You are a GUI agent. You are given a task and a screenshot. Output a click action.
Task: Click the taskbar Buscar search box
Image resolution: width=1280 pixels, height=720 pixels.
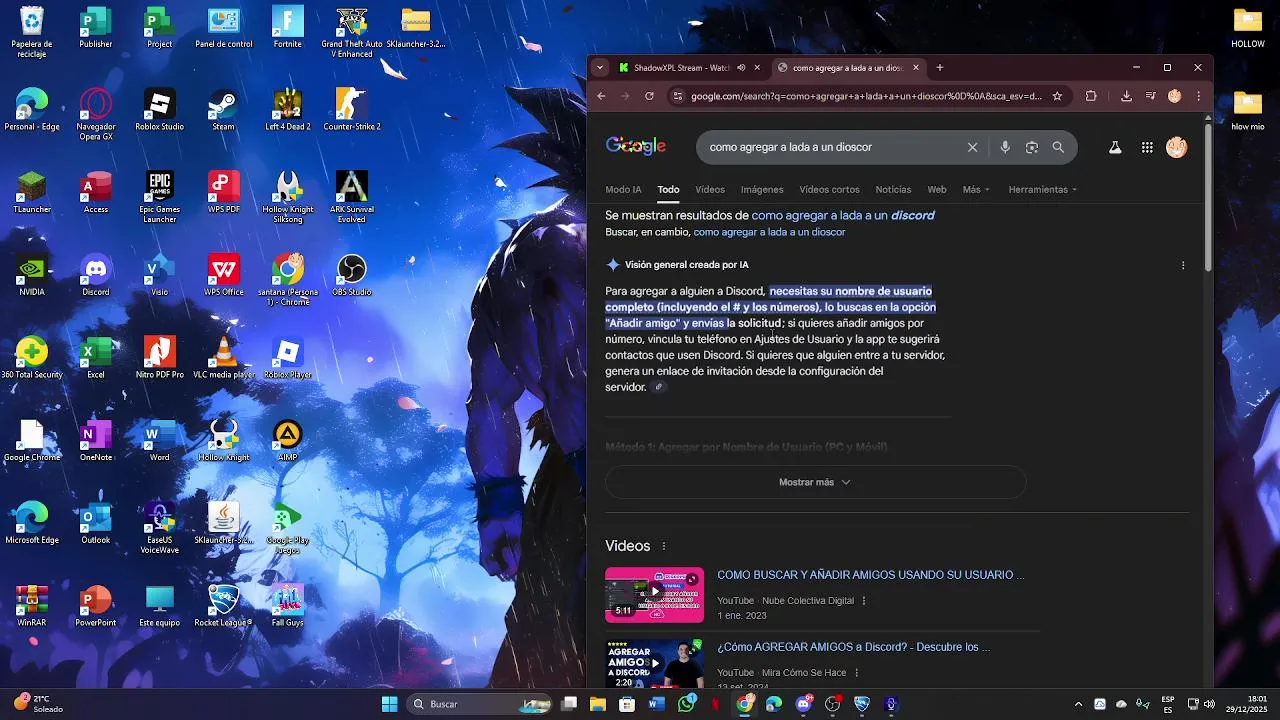point(480,704)
